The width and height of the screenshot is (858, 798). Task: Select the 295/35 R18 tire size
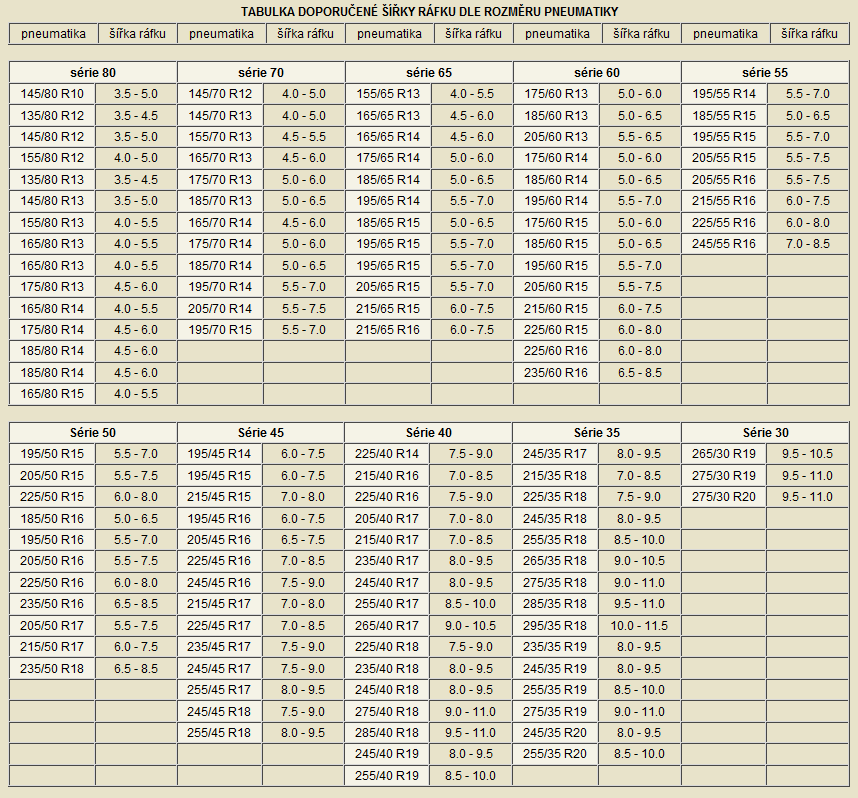(x=557, y=625)
